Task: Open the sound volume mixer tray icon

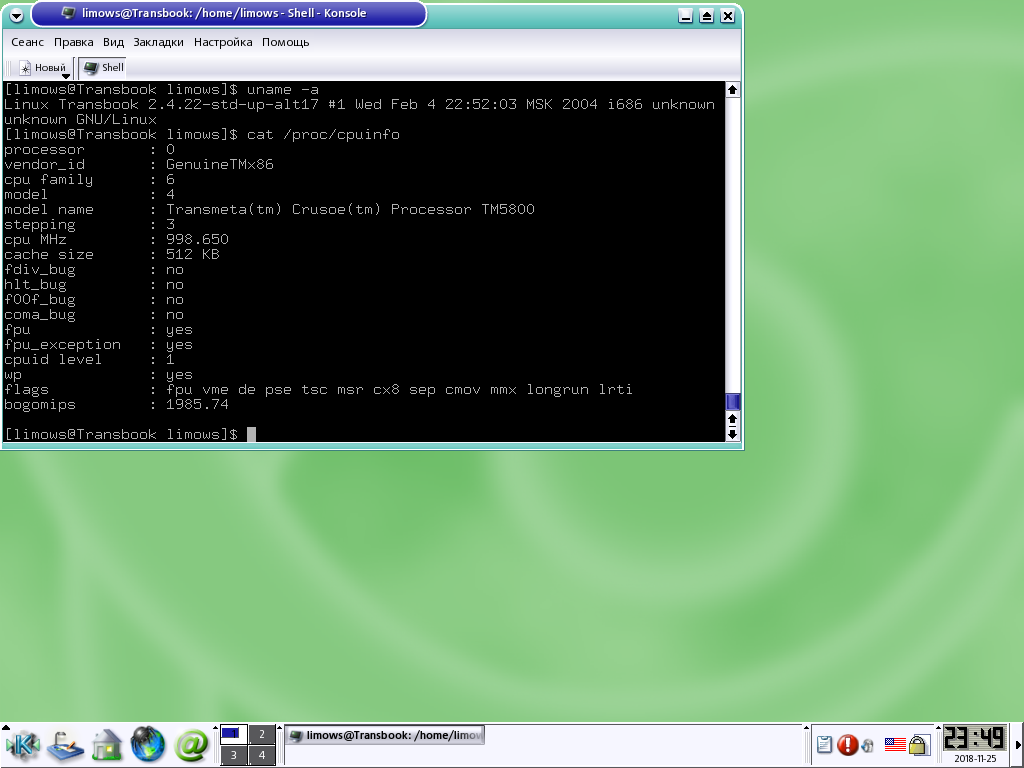Action: [x=868, y=745]
